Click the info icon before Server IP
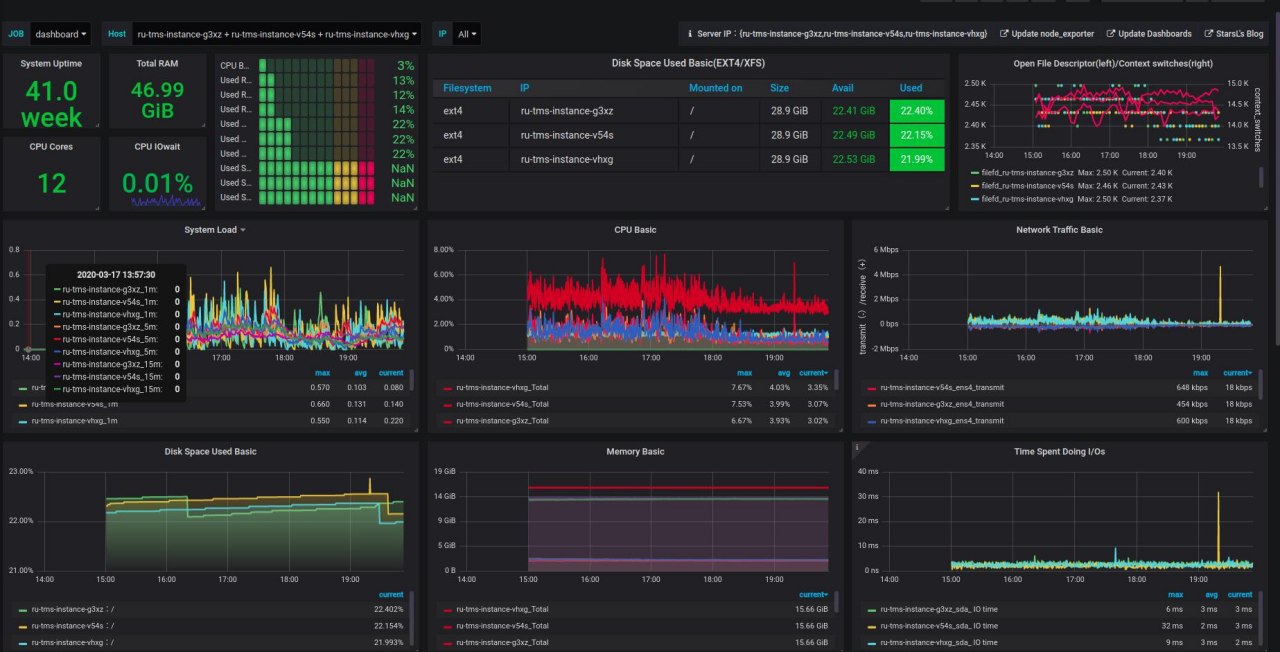1280x652 pixels. 690,34
